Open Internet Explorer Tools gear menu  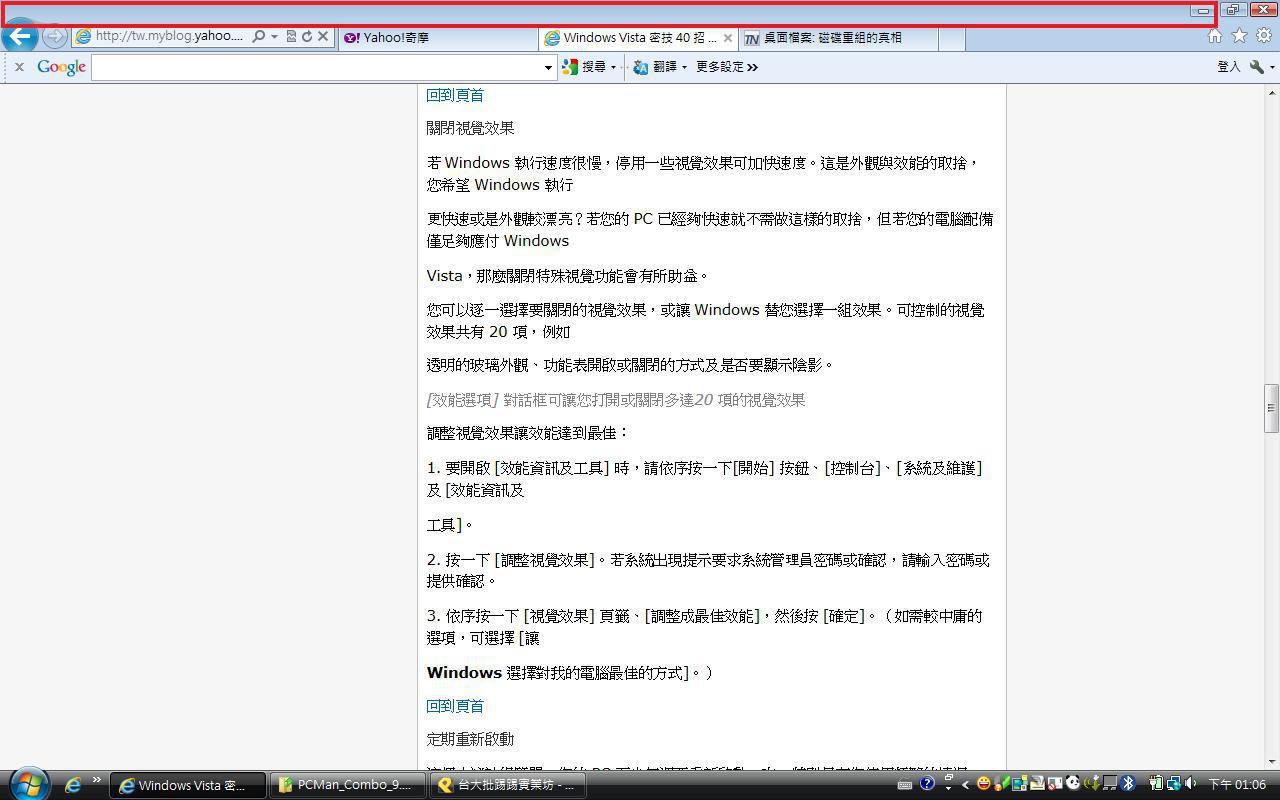[1264, 36]
